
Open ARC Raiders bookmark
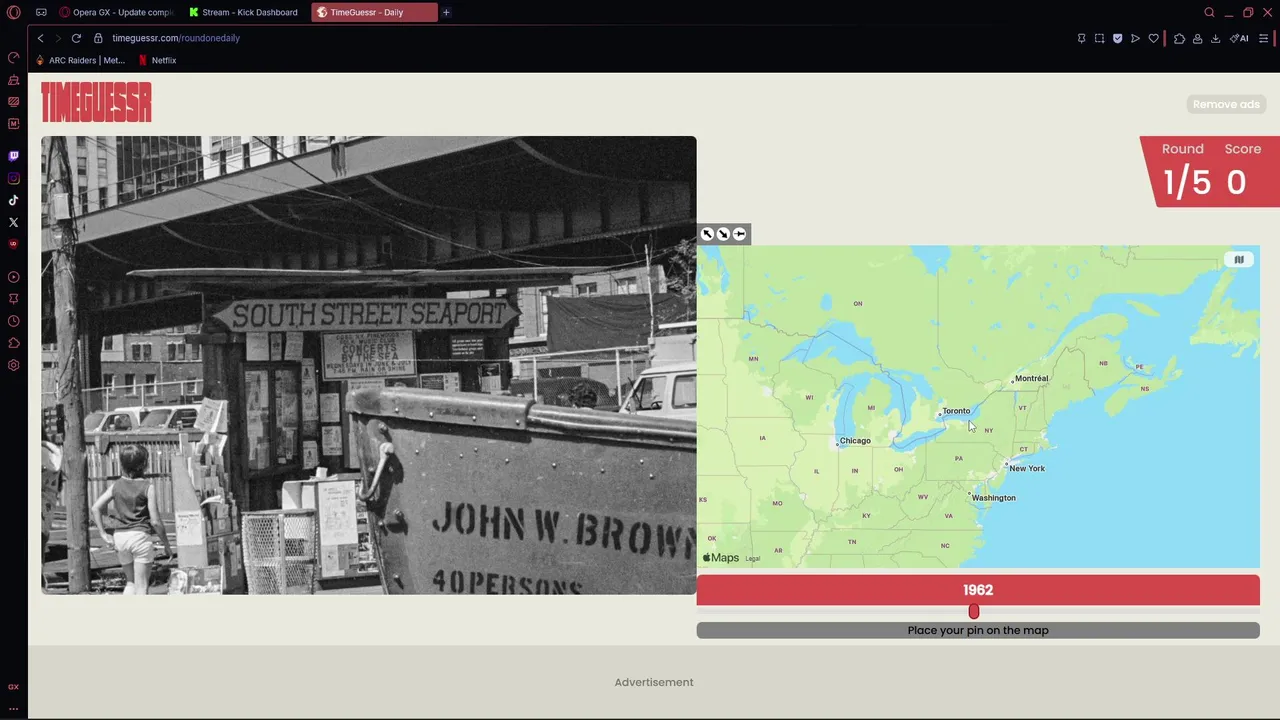click(x=80, y=60)
